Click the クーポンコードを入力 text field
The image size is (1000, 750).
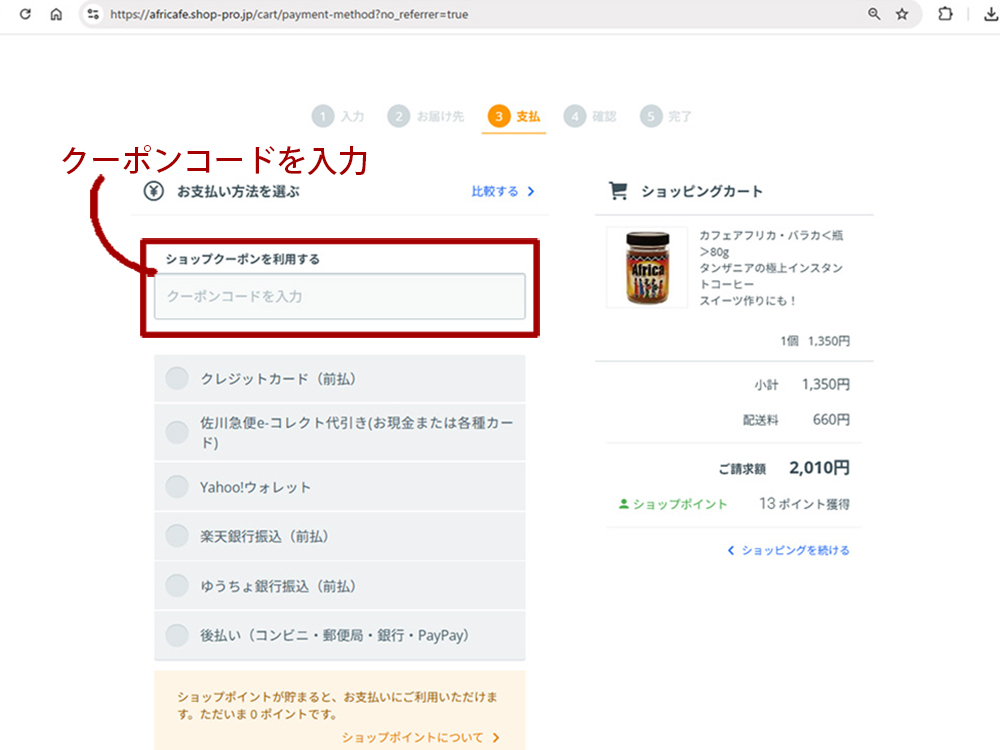point(339,297)
